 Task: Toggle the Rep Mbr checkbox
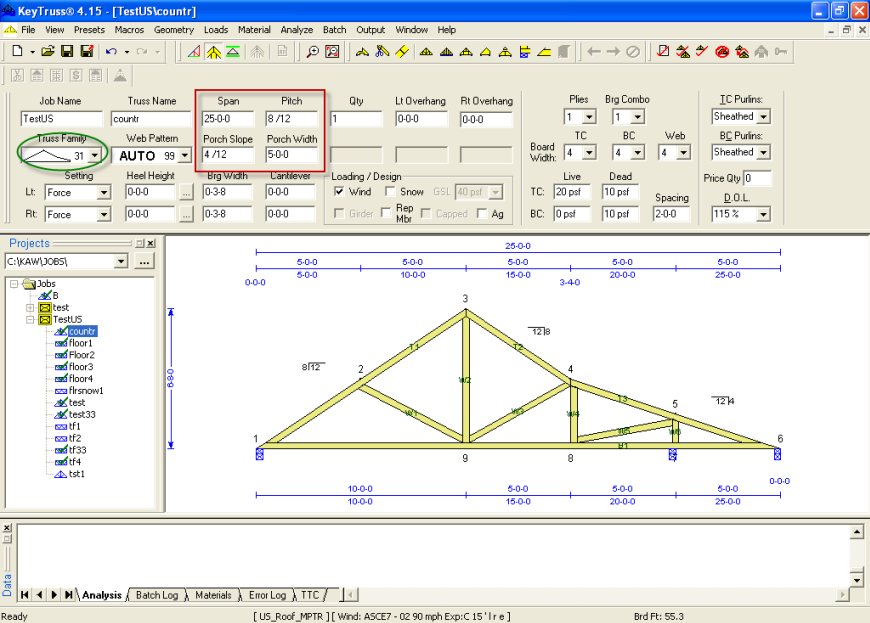387,214
